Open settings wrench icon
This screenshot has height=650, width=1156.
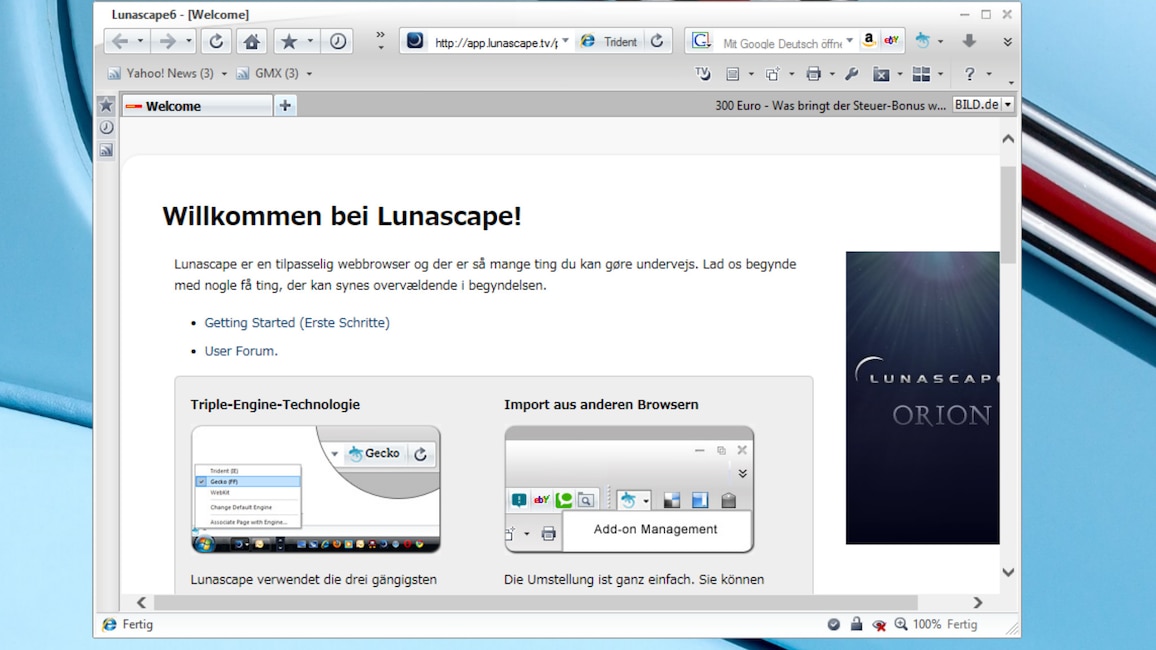point(852,74)
